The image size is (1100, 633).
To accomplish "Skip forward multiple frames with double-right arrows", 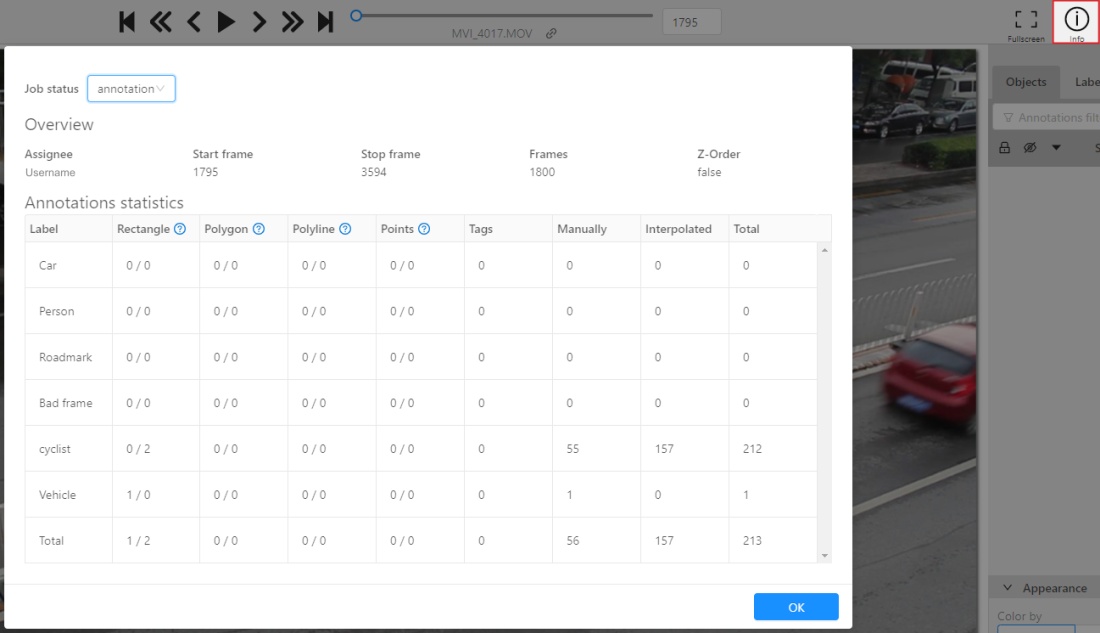I will 292,22.
